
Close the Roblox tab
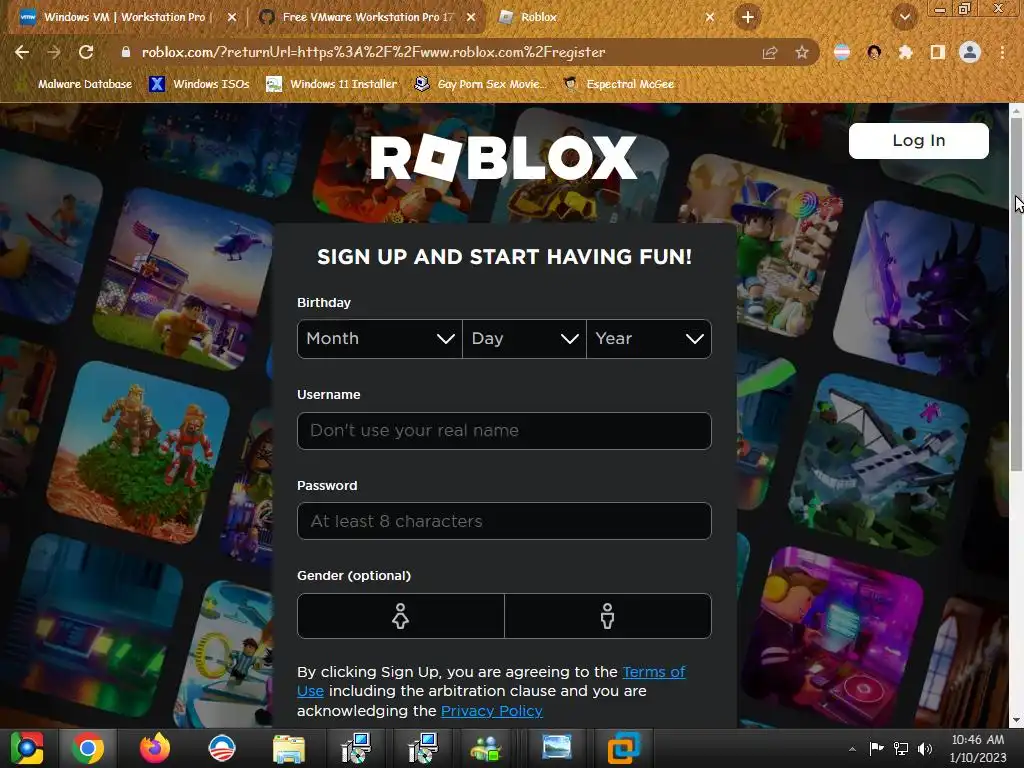pyautogui.click(x=710, y=18)
